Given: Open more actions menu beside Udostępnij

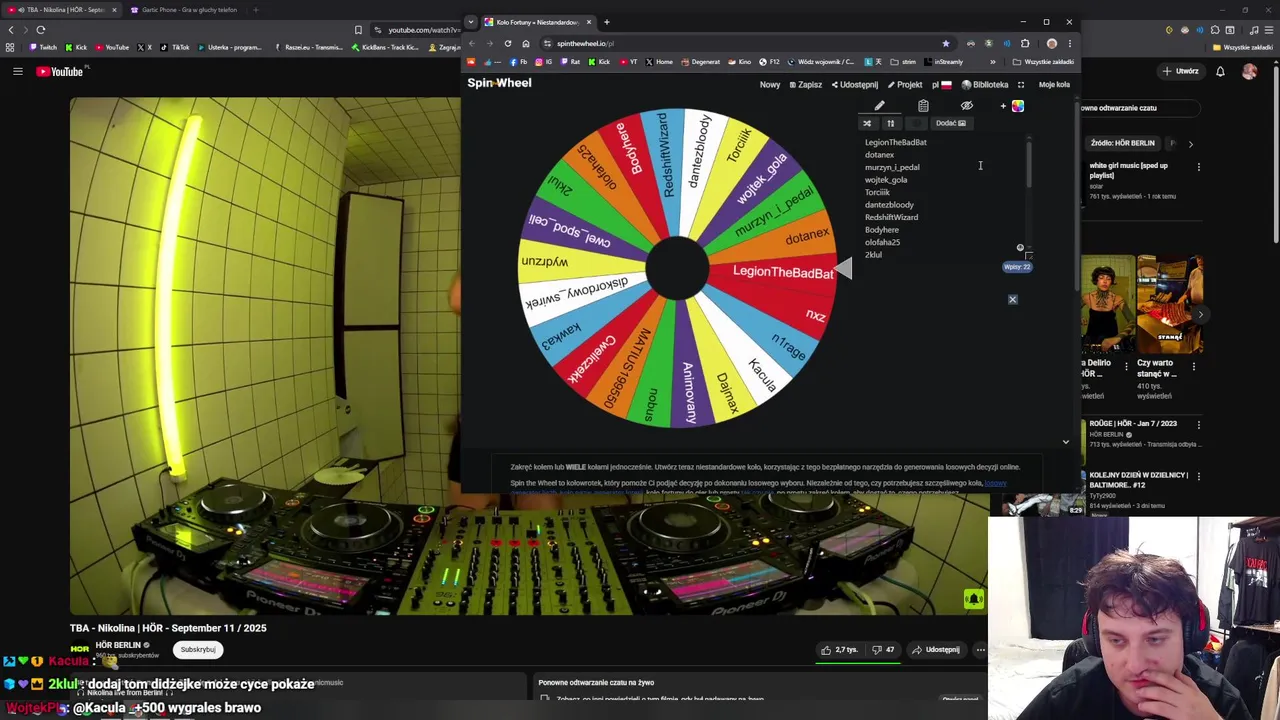Looking at the screenshot, I should [x=980, y=650].
